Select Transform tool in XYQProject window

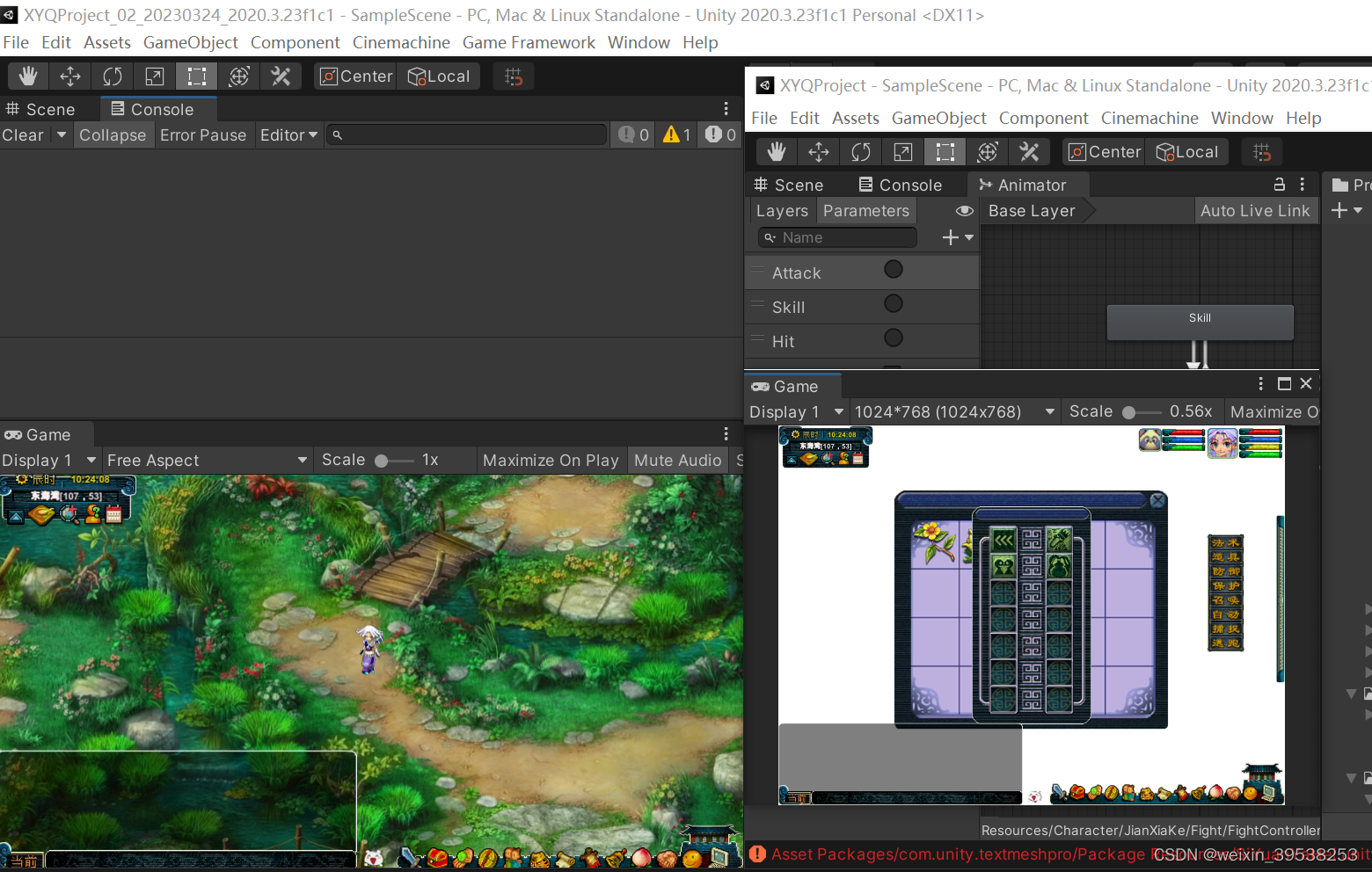(x=988, y=152)
